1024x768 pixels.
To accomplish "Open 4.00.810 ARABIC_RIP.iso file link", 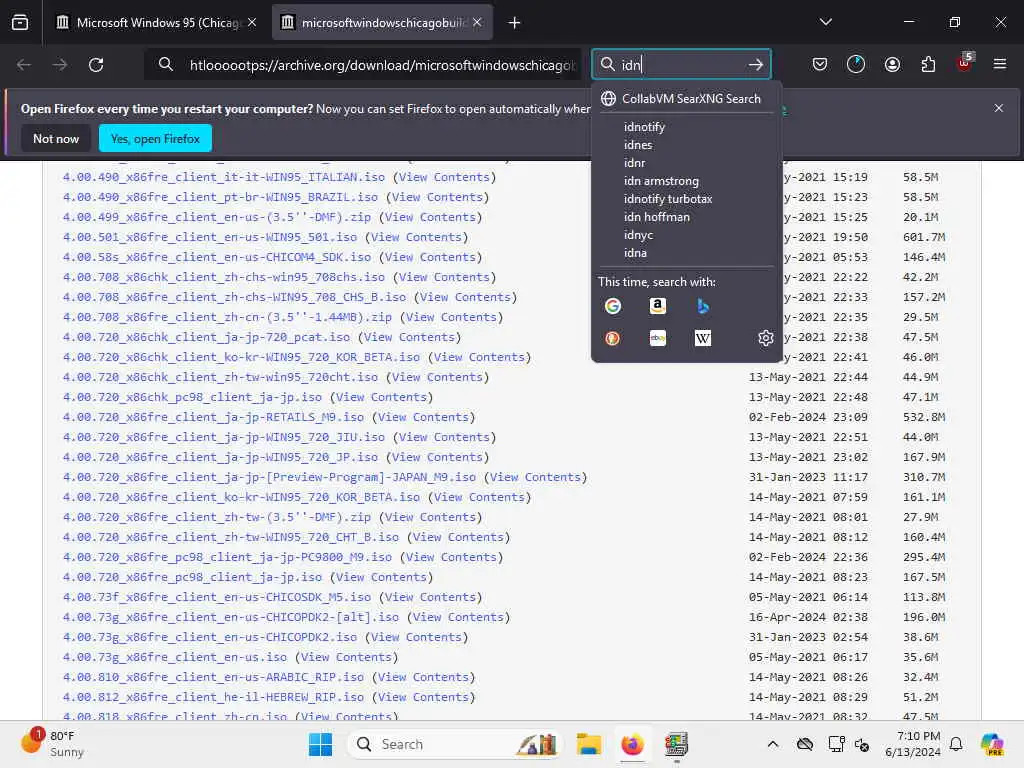I will tap(213, 677).
